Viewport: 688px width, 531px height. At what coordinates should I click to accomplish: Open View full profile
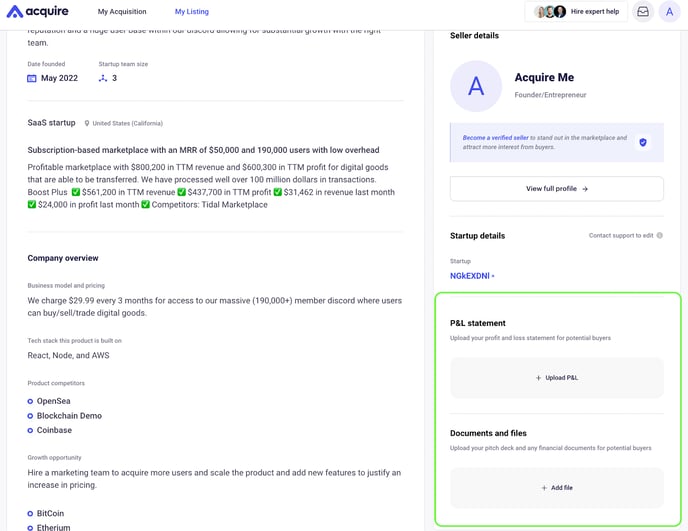tap(557, 189)
